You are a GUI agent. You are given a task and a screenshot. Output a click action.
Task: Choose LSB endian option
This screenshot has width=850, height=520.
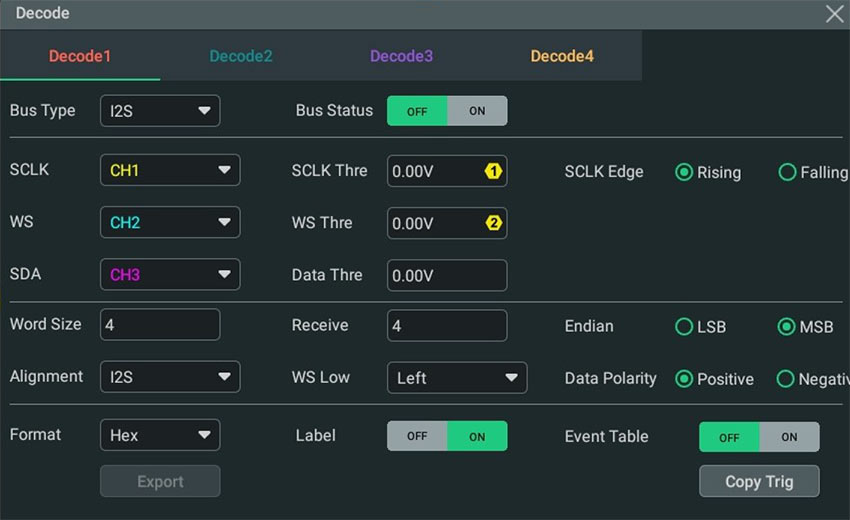tap(684, 326)
